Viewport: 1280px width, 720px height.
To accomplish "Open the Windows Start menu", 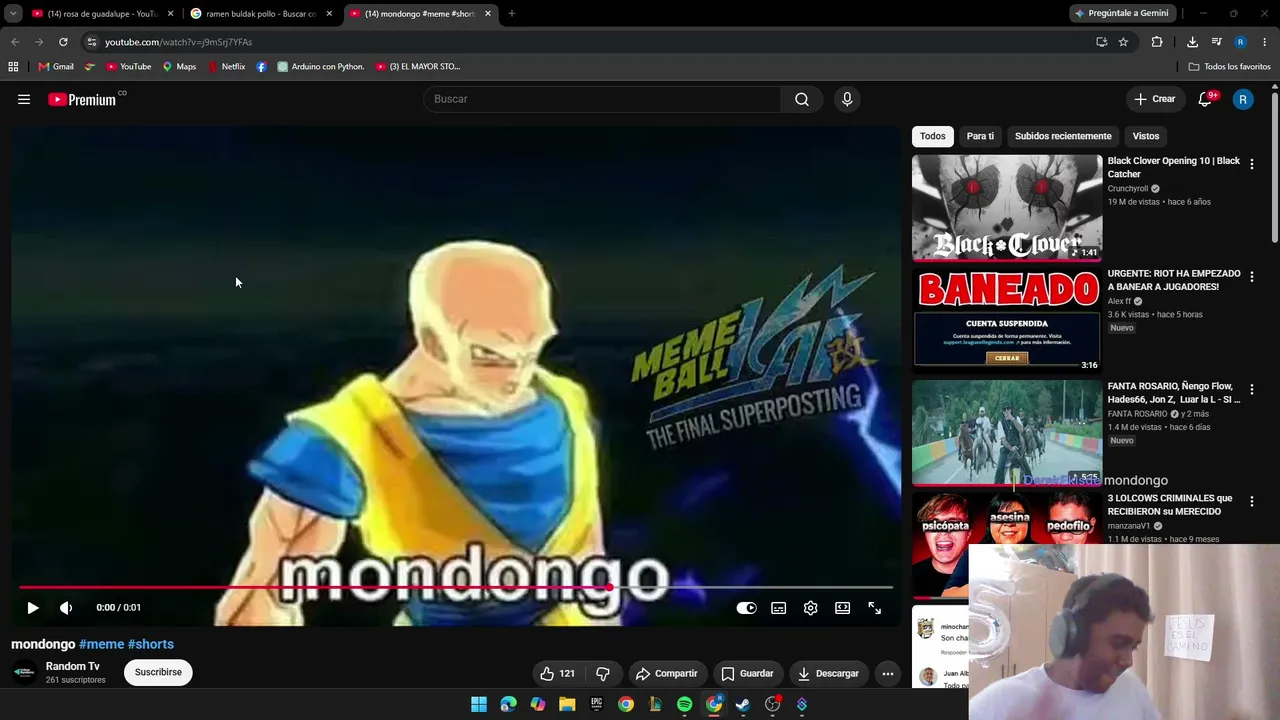I will 479,704.
